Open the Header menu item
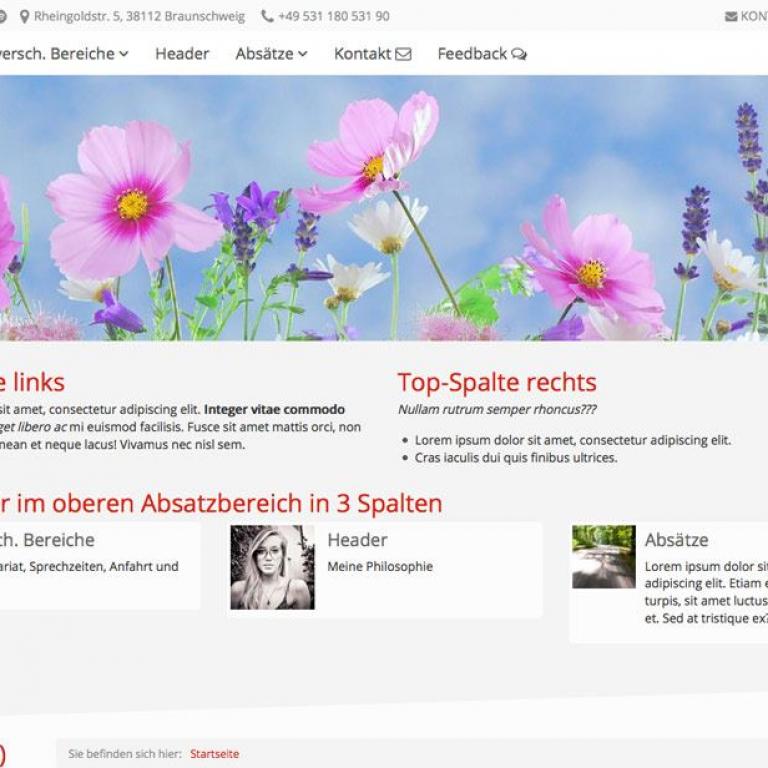Viewport: 768px width, 768px height. click(182, 54)
